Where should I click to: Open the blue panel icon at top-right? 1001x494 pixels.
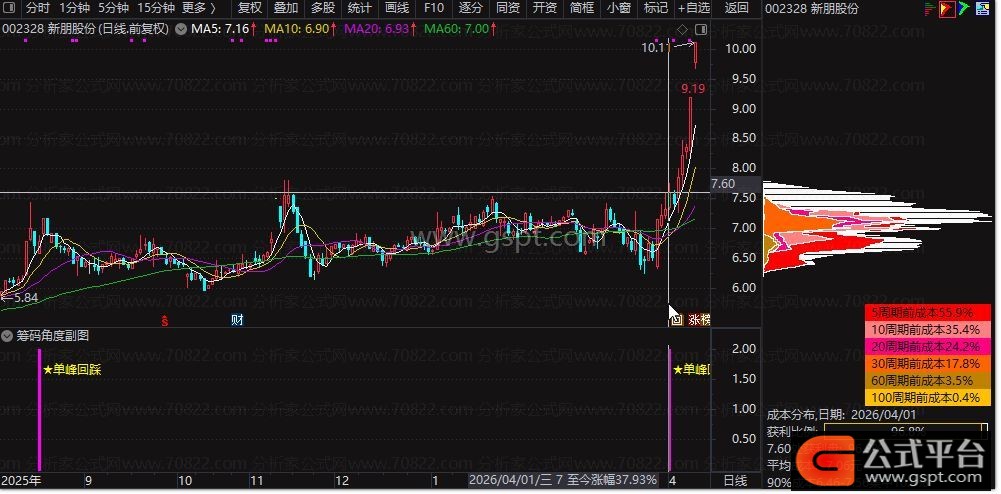(x=982, y=9)
